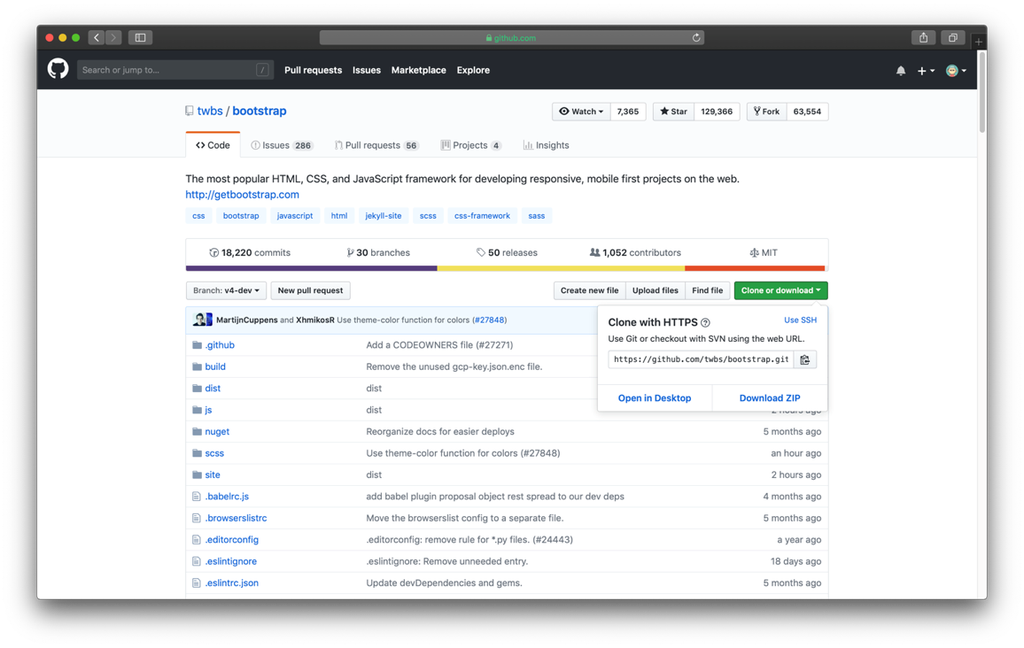Open the notifications bell

901,71
